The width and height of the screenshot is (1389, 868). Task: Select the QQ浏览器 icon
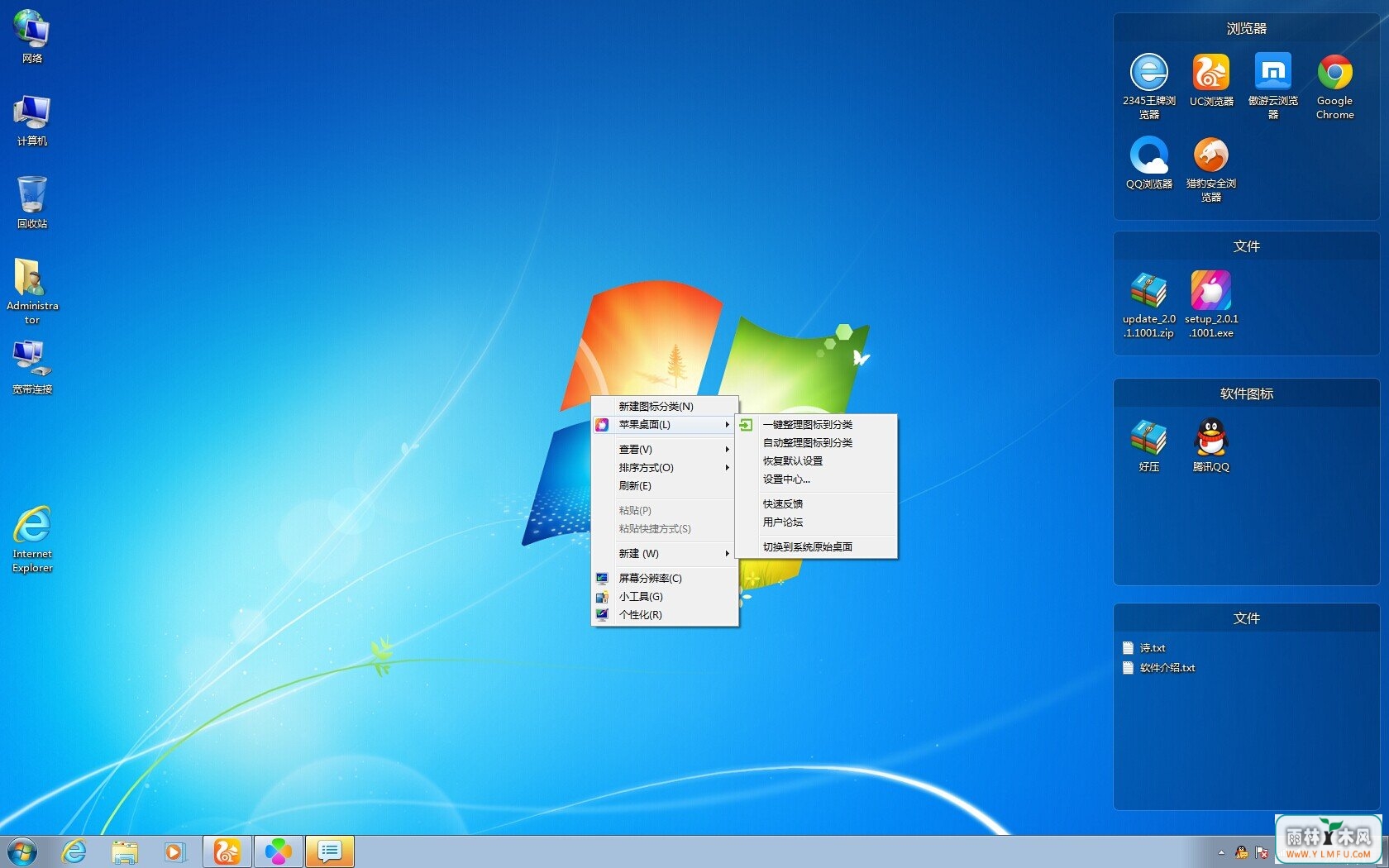(1149, 163)
